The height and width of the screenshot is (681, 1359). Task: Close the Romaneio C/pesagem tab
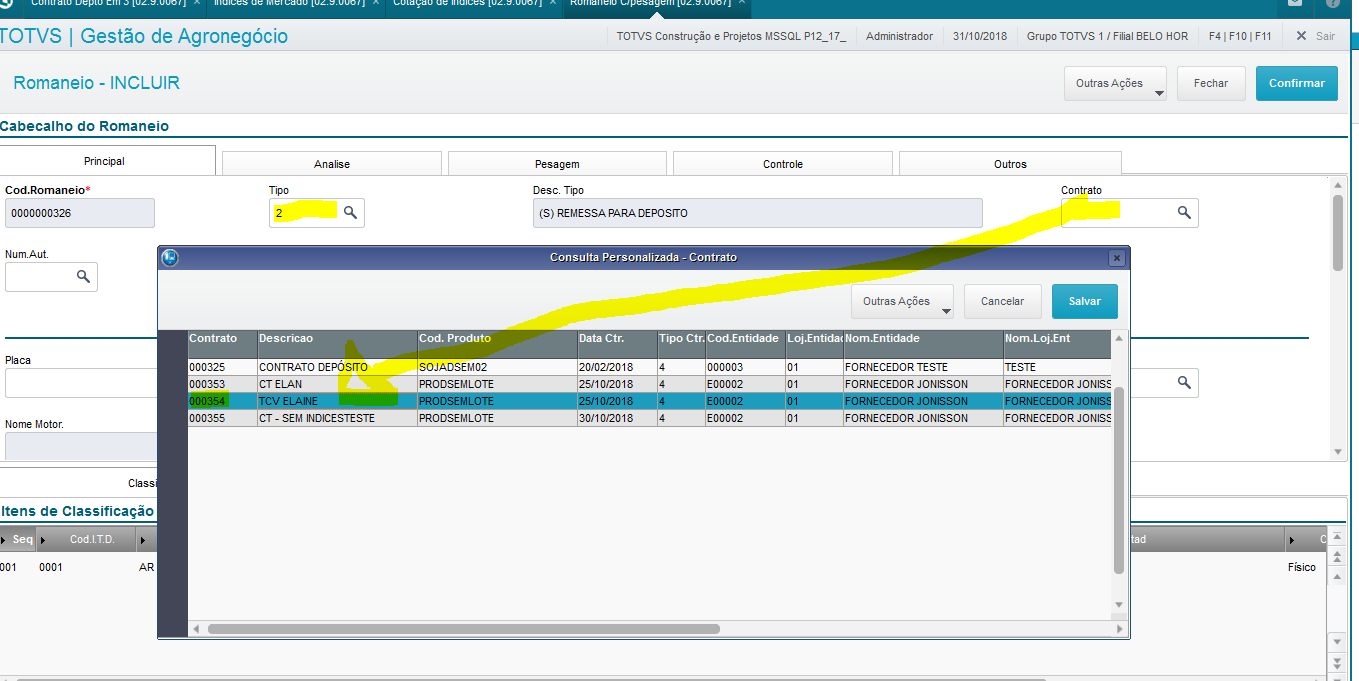(742, 3)
